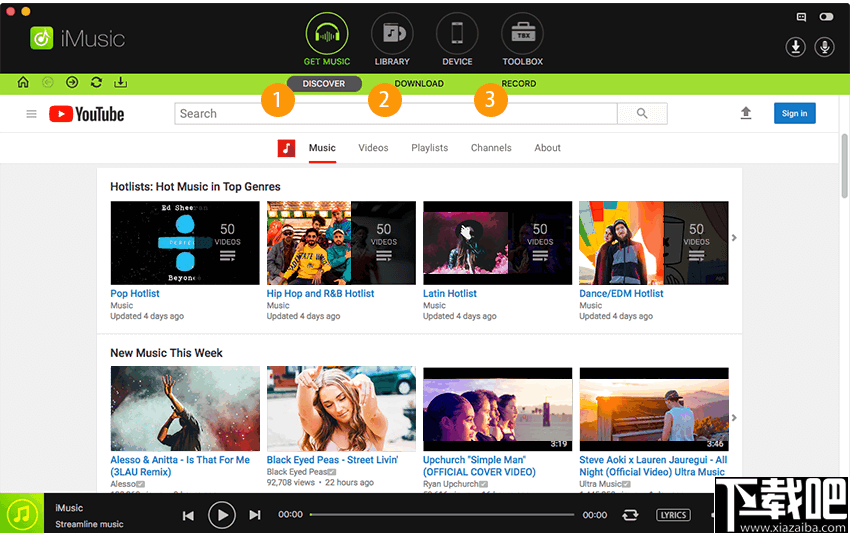This screenshot has height=533, width=850.
Task: Switch to the DOWNLOAD tab
Action: click(x=419, y=84)
